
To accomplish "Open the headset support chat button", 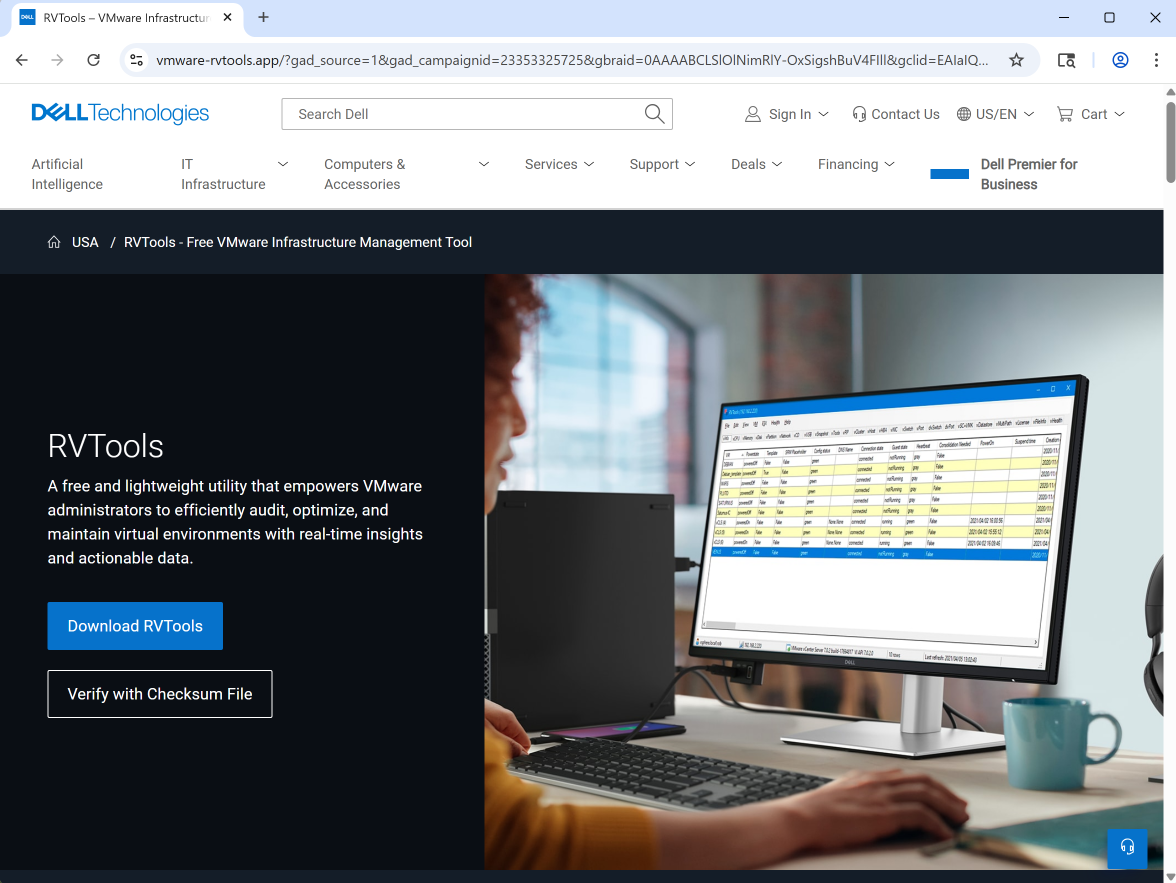I will [x=1127, y=848].
